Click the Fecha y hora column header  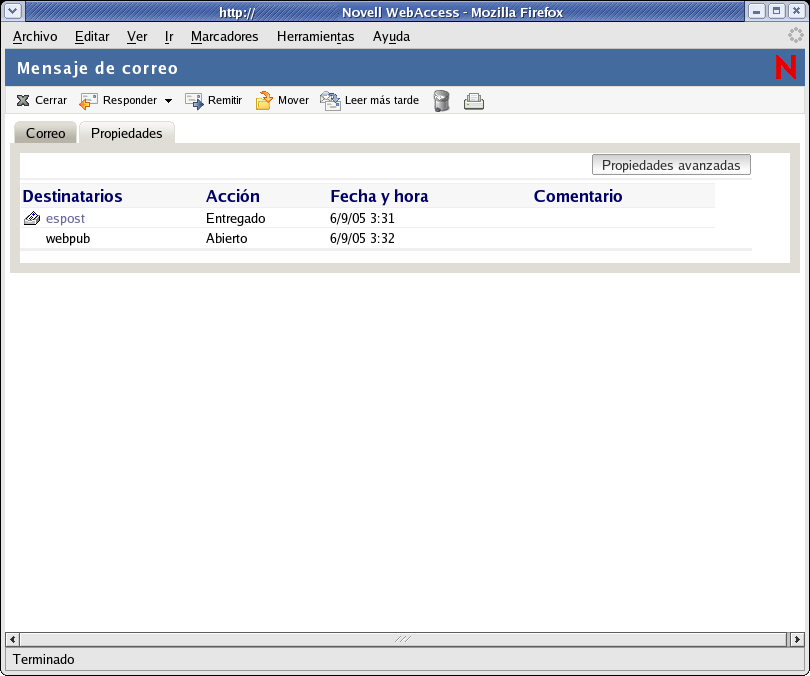pos(379,196)
